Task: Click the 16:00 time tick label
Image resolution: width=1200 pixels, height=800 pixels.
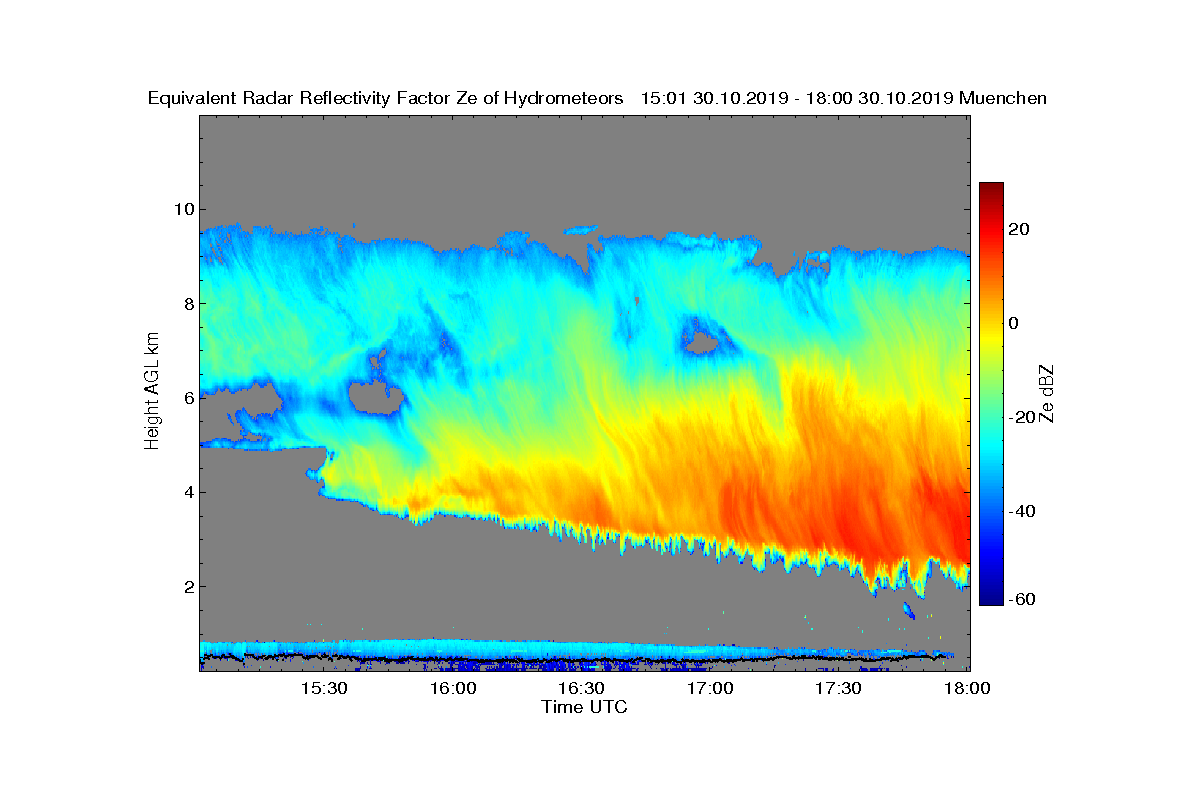Action: click(x=453, y=689)
